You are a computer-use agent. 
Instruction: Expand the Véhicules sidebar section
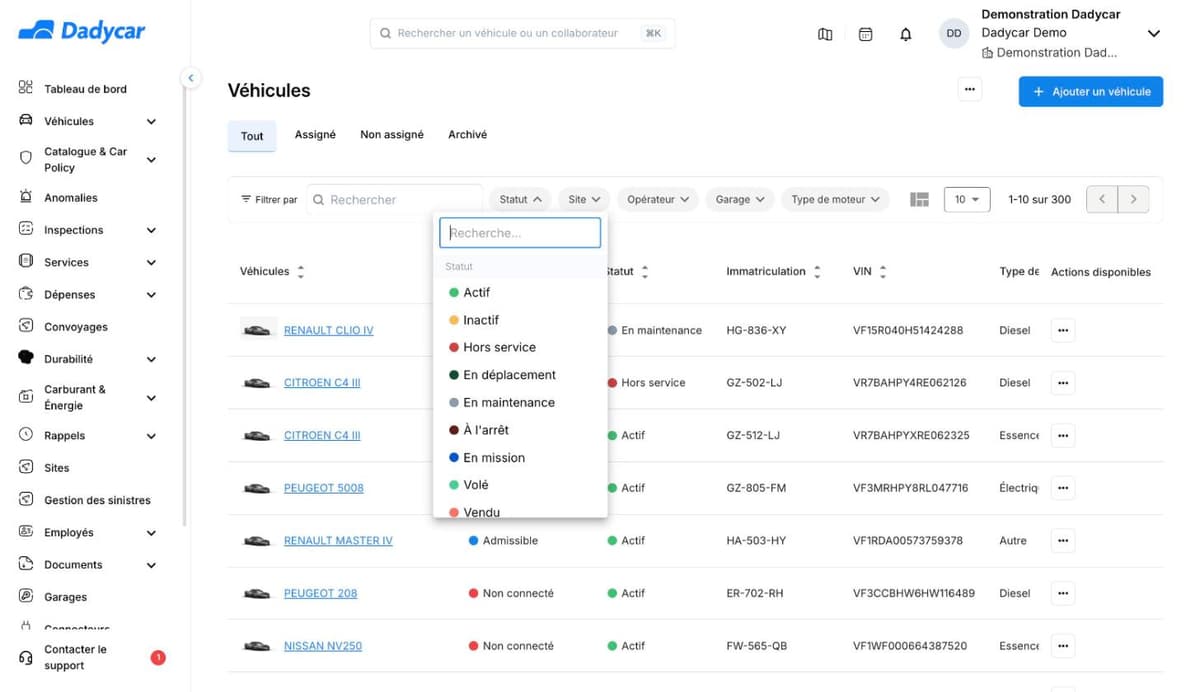point(151,121)
